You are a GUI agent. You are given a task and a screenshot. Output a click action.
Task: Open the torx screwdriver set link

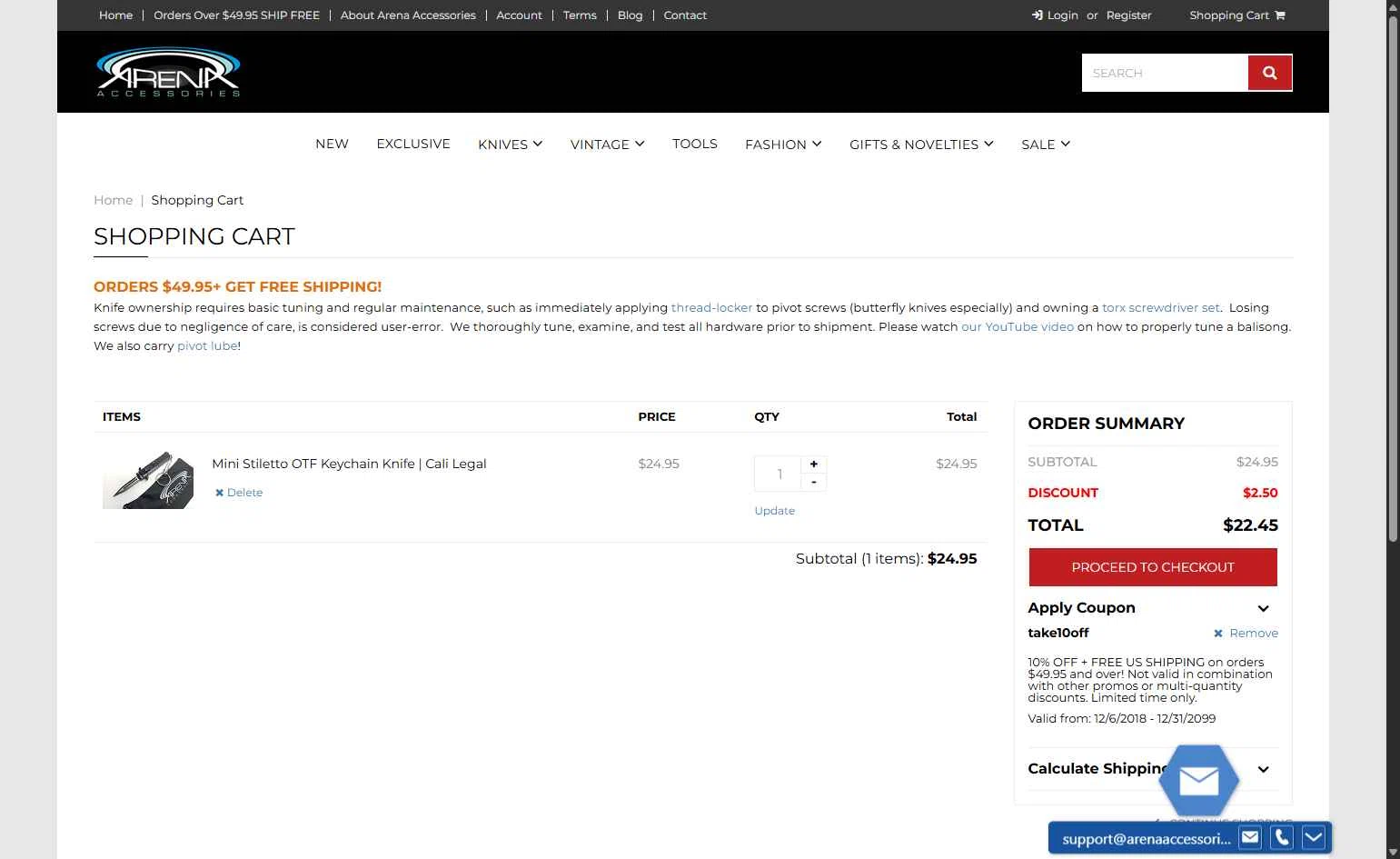pos(1161,308)
